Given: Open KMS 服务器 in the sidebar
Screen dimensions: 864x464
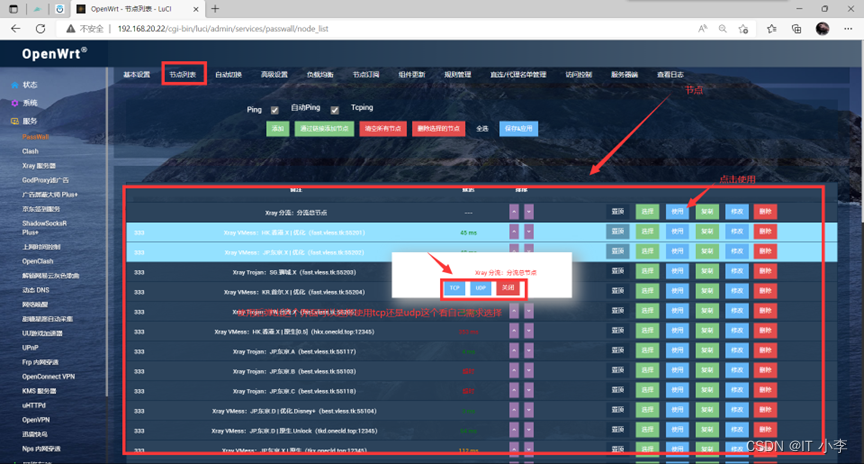Looking at the screenshot, I should pyautogui.click(x=39, y=391).
